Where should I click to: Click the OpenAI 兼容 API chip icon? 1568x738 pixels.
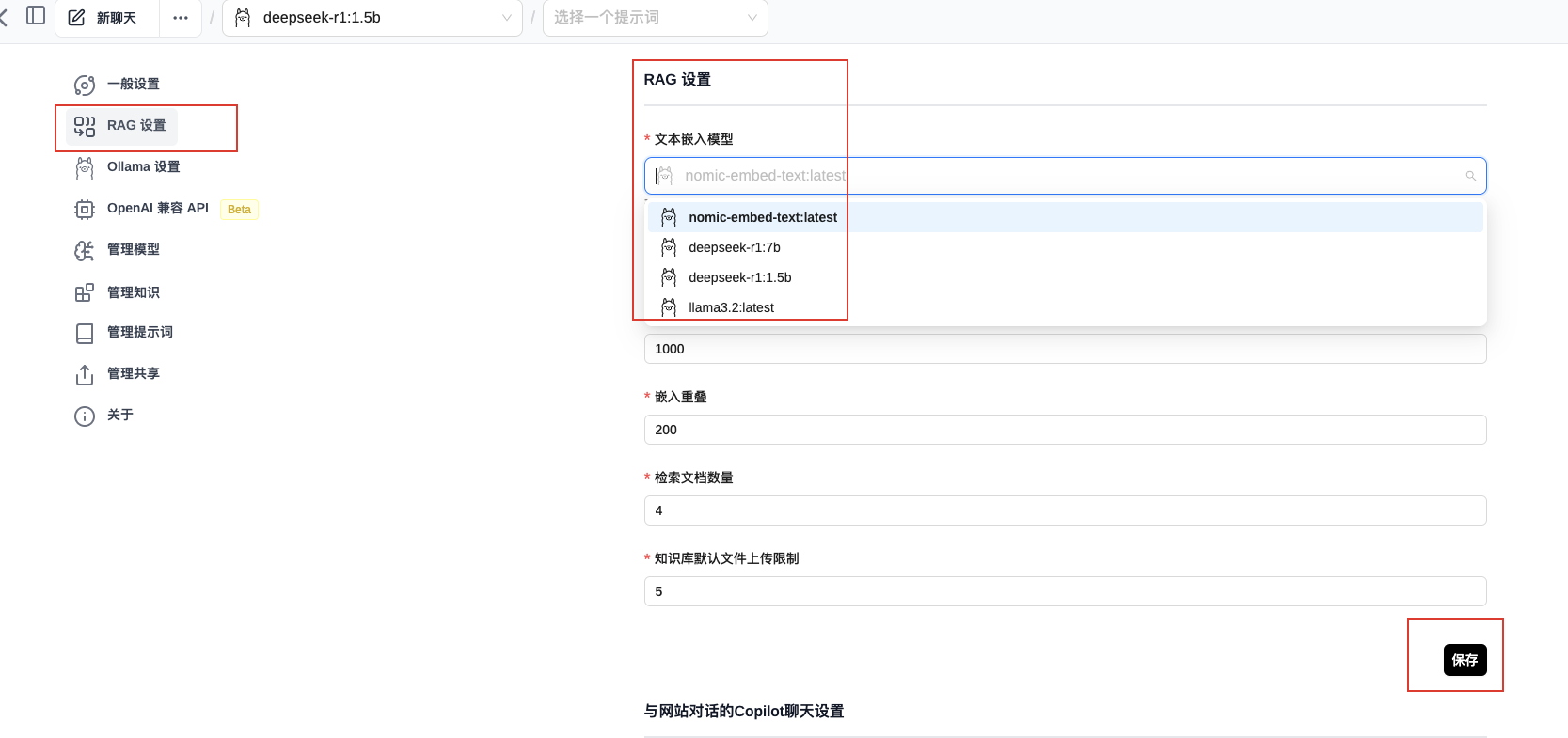click(x=85, y=209)
